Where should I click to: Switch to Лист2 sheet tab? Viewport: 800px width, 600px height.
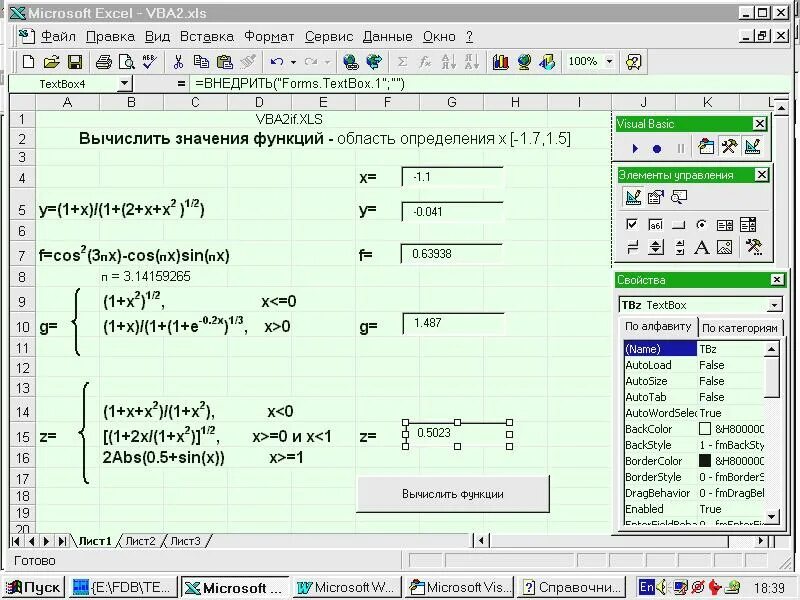pos(140,541)
